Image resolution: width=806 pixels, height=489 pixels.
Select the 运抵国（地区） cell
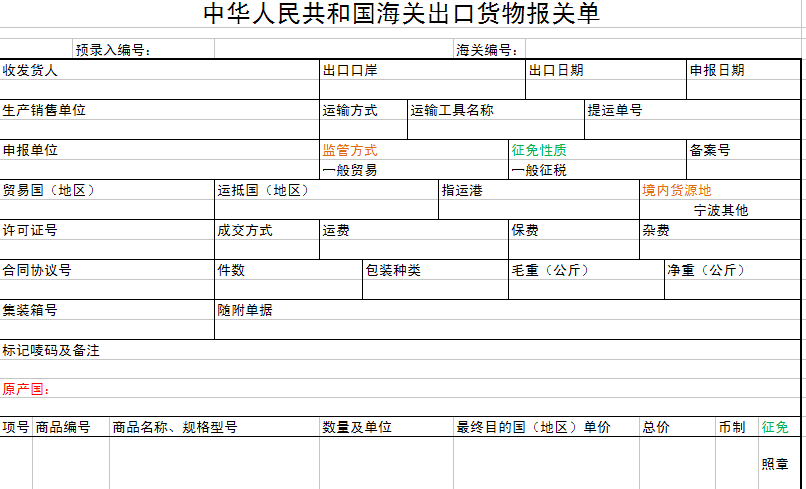[326, 190]
